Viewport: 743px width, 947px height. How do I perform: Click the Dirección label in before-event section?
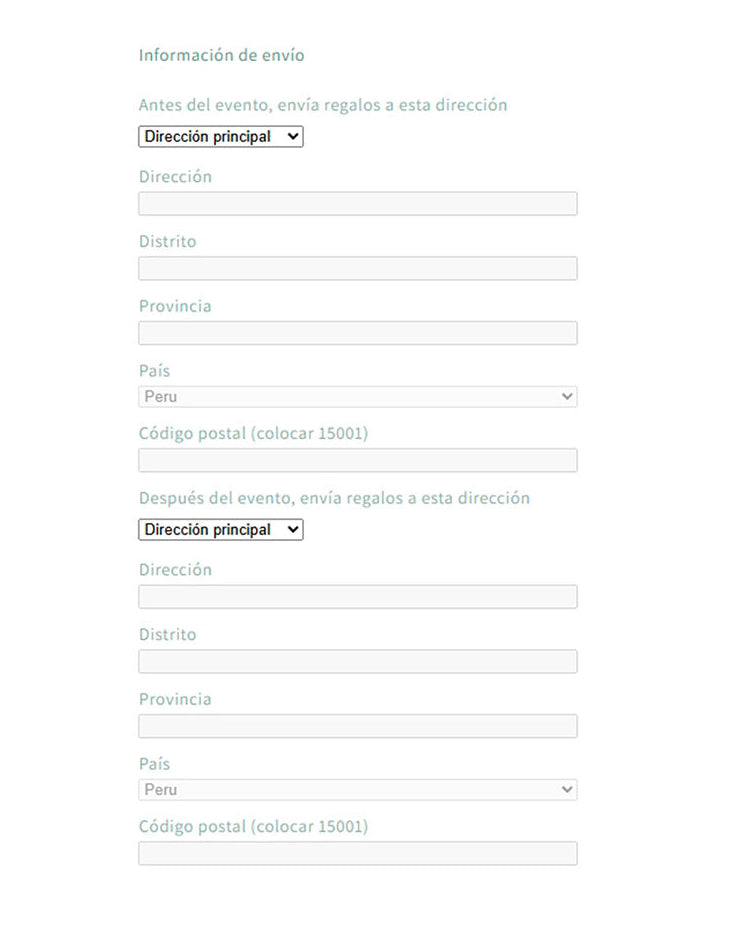pos(175,177)
